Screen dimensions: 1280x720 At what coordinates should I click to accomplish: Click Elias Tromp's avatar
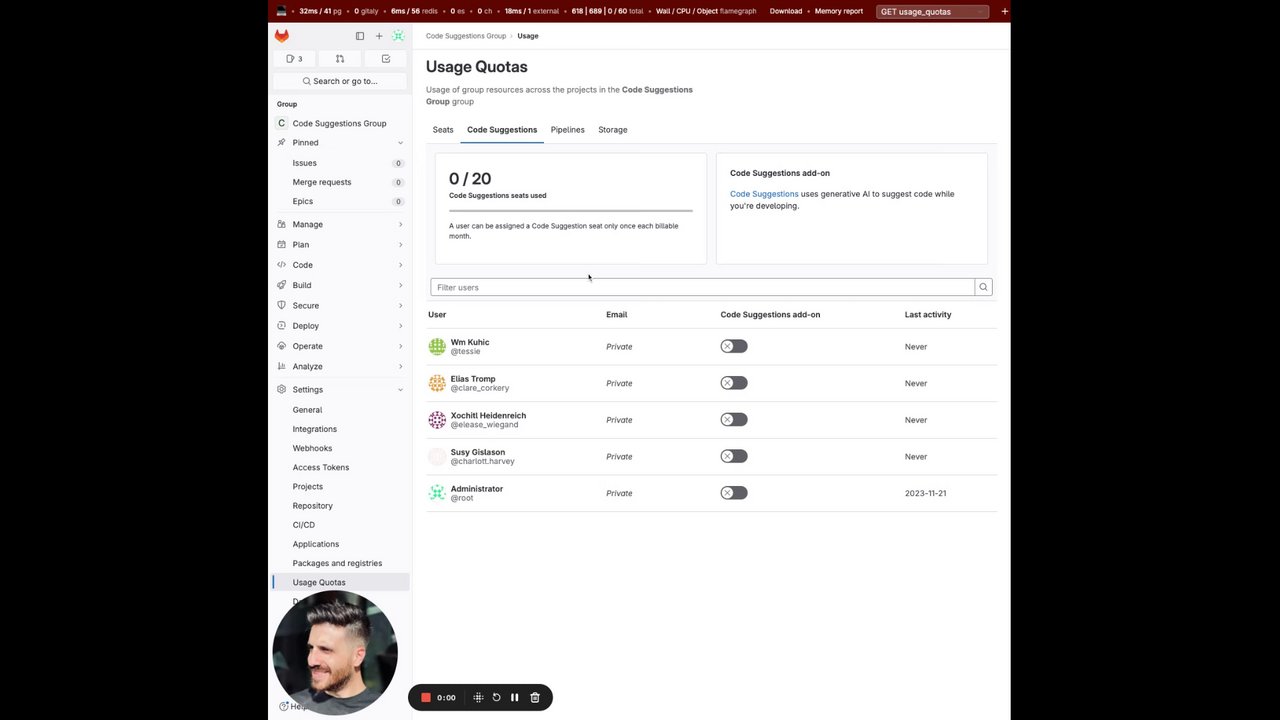[x=437, y=383]
